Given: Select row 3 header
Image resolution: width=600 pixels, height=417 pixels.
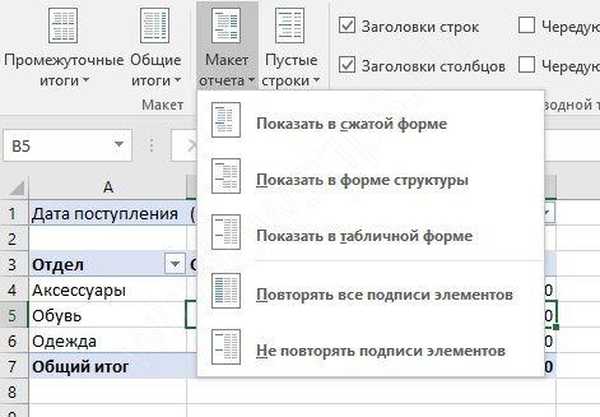Looking at the screenshot, I should pos(13,264).
